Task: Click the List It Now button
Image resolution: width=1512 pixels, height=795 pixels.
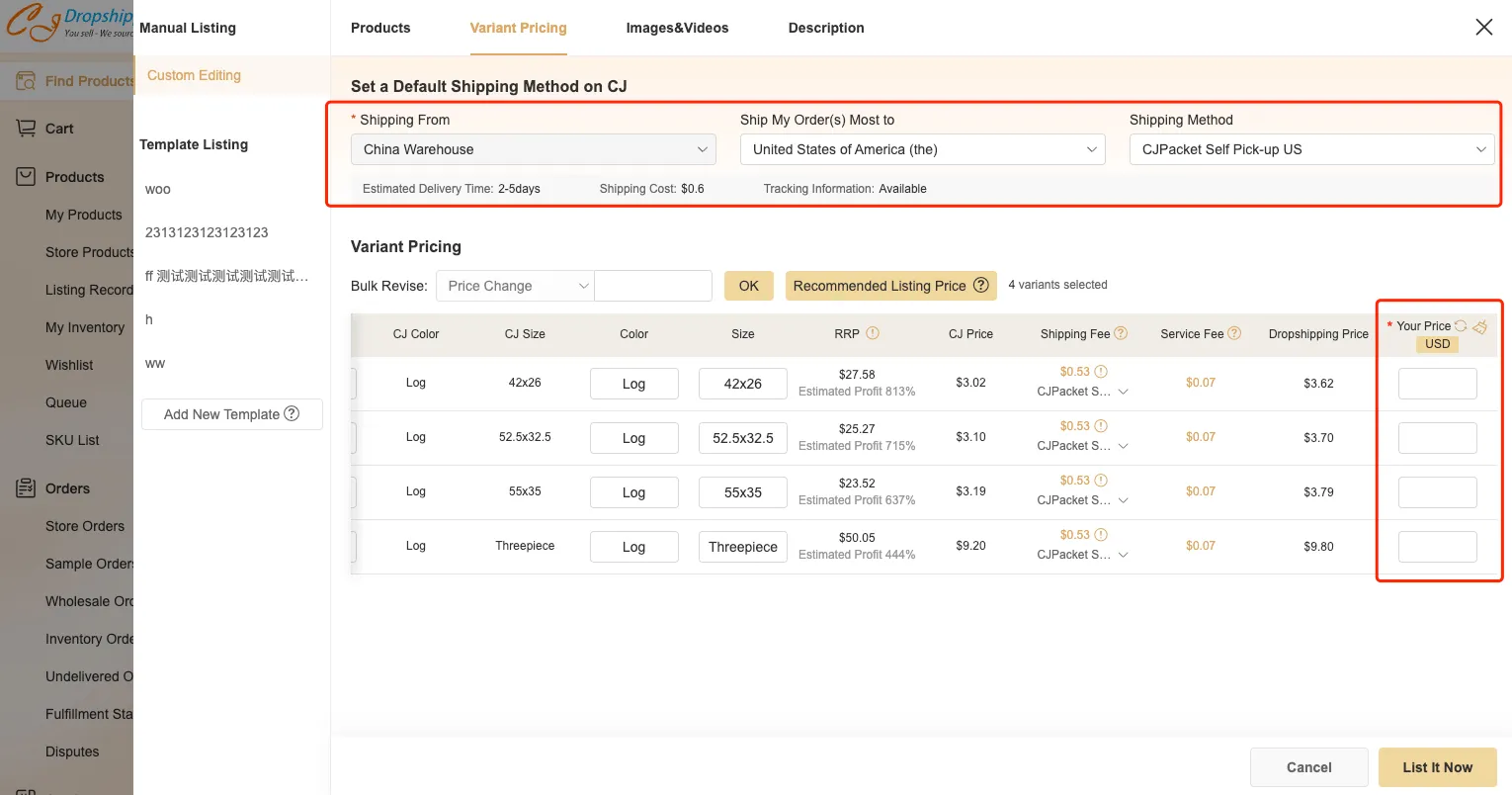Action: coord(1437,767)
